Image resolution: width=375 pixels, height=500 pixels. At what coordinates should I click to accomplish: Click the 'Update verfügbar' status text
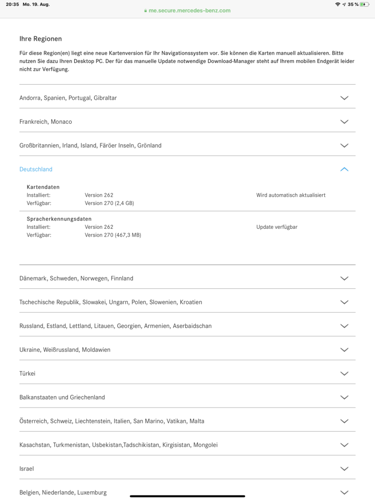click(x=277, y=227)
